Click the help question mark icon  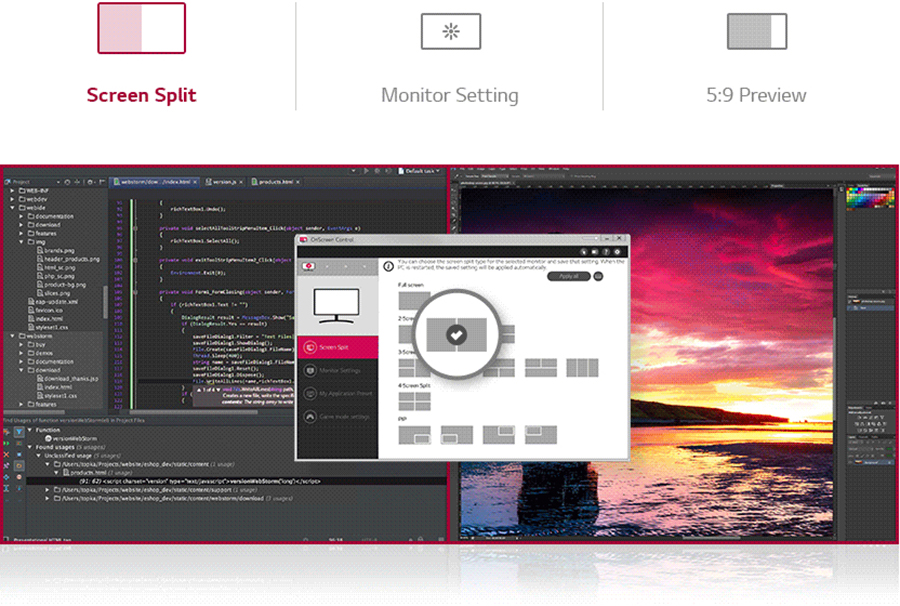click(606, 252)
